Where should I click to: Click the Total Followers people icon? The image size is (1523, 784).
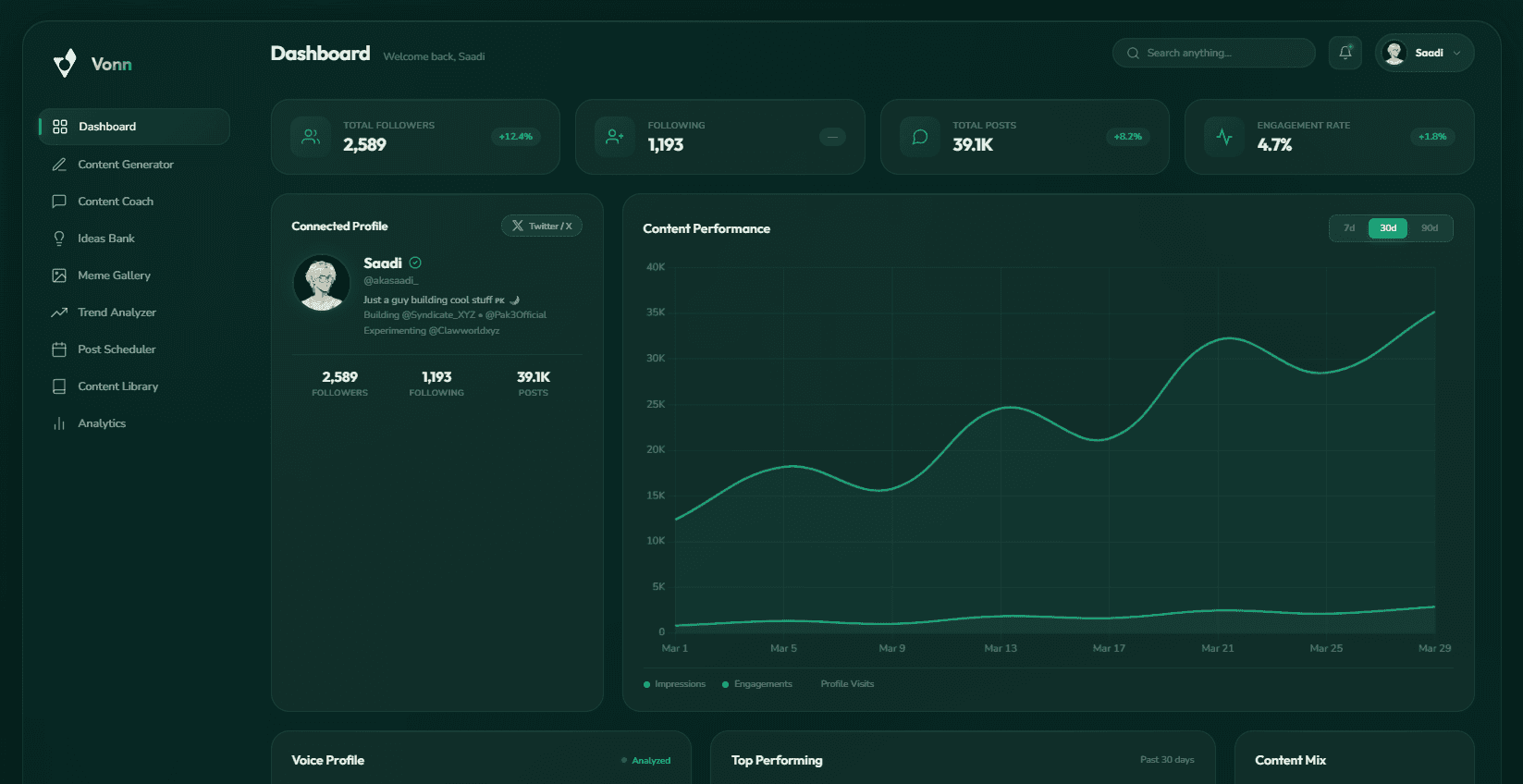[x=311, y=137]
